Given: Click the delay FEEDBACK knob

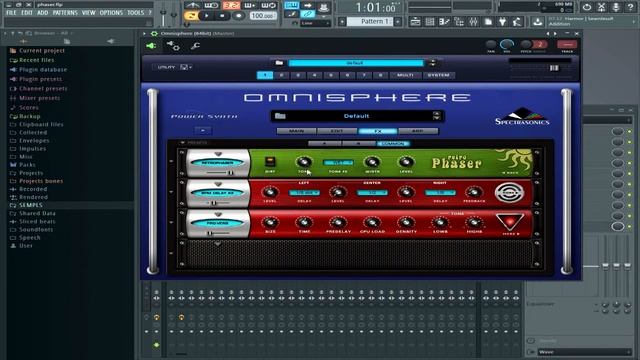Looking at the screenshot, I should (474, 192).
